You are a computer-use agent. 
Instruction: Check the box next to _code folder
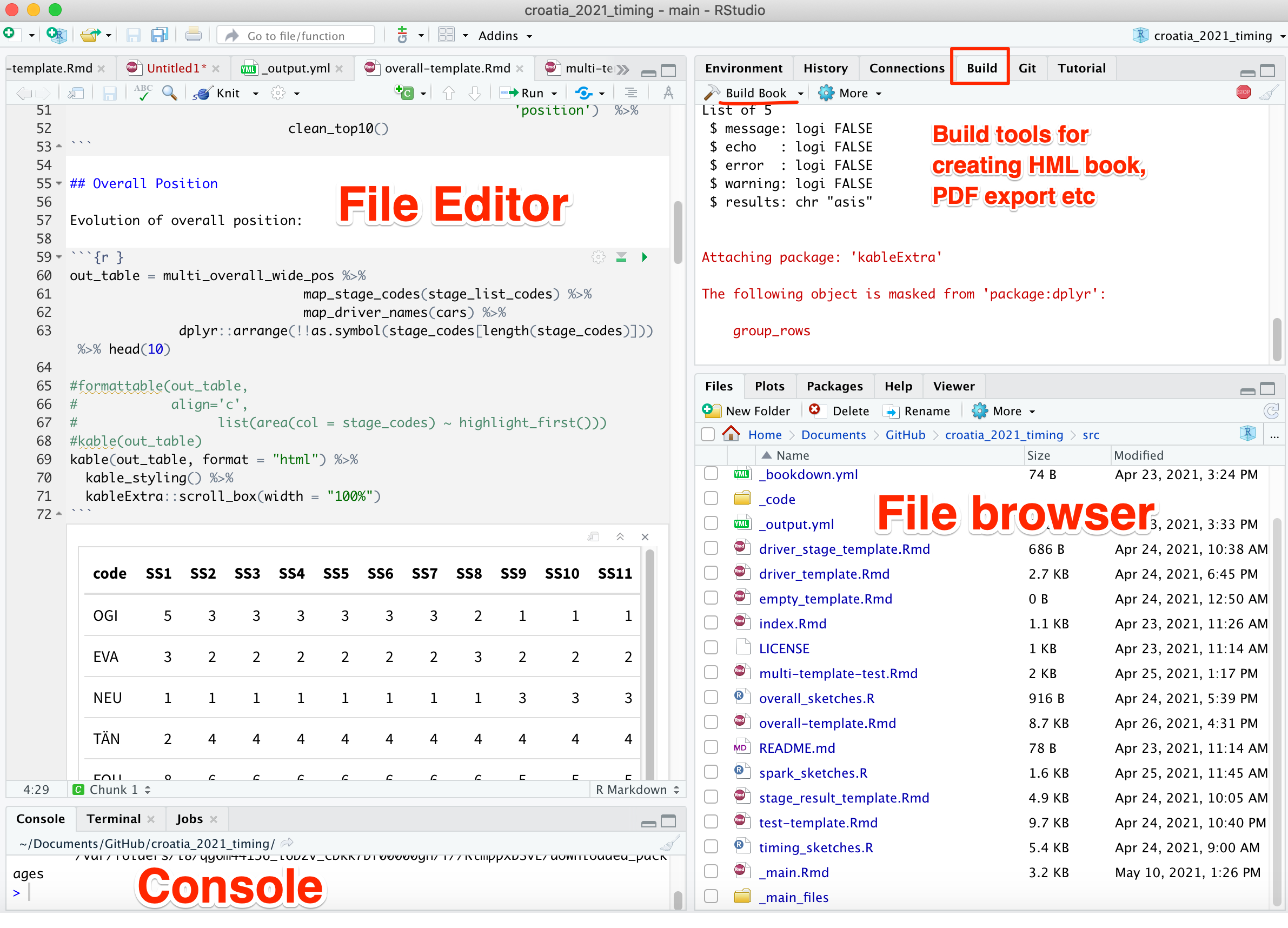[711, 499]
